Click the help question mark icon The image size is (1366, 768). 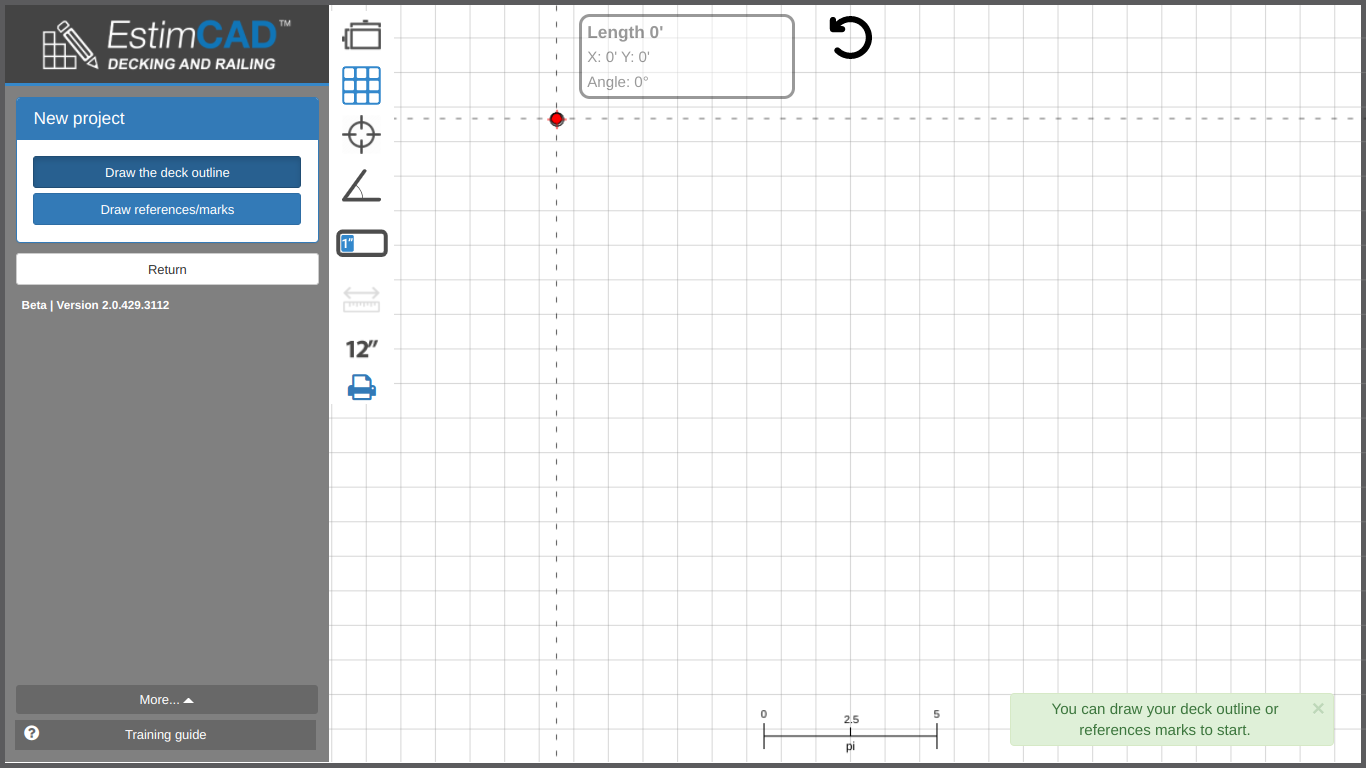(x=32, y=733)
